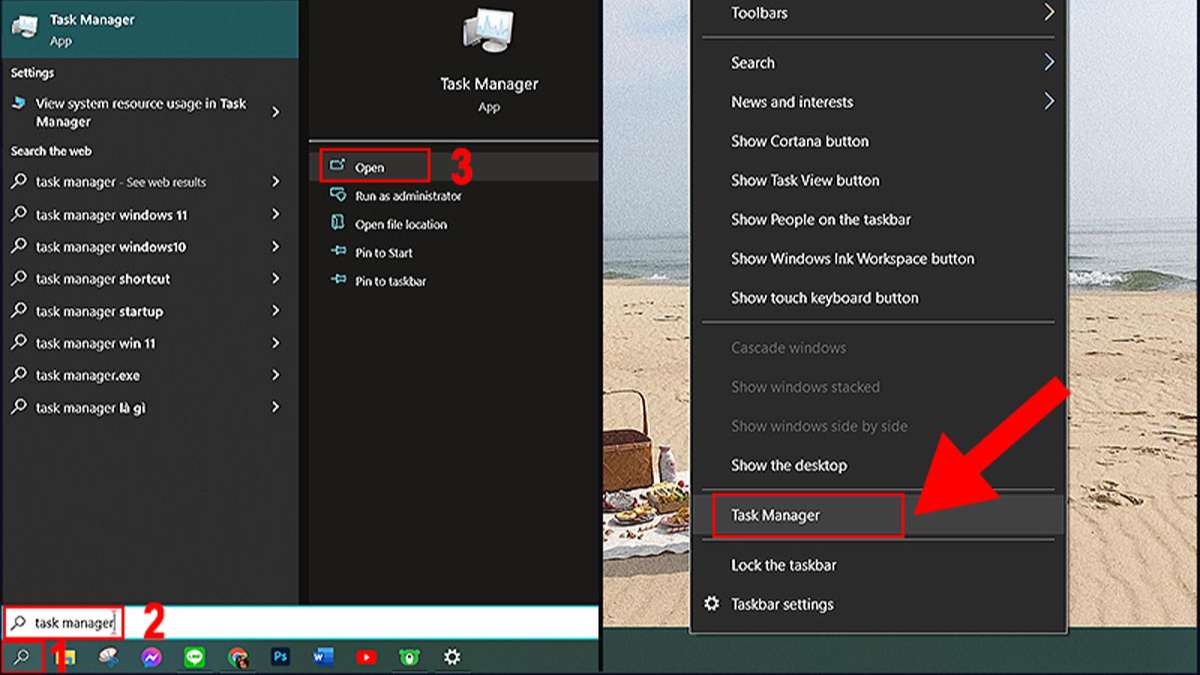Open Messenger from the taskbar

click(x=152, y=657)
